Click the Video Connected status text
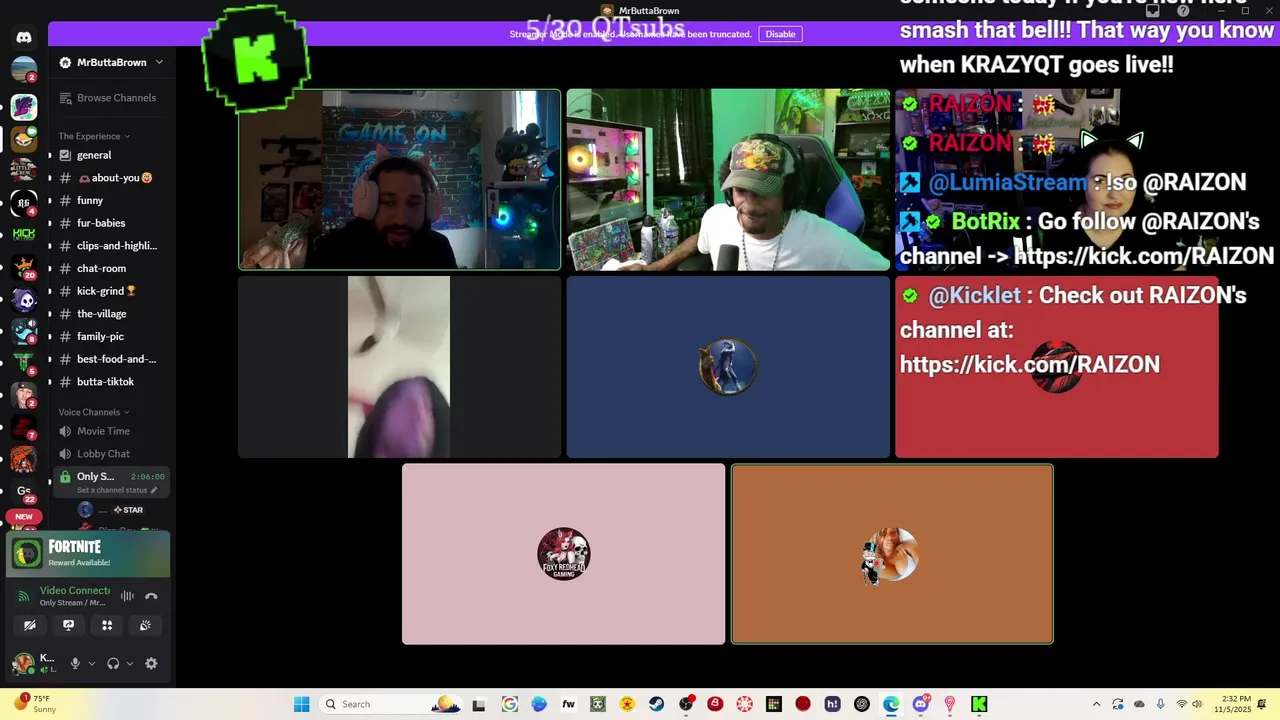This screenshot has width=1280, height=720. tap(75, 591)
